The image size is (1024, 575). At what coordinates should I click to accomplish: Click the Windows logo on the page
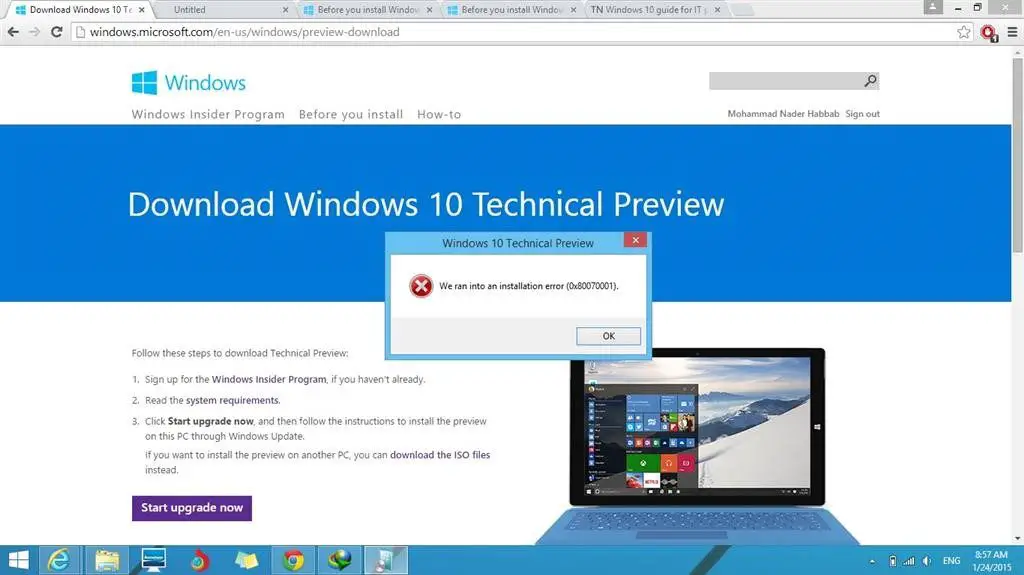coord(144,83)
